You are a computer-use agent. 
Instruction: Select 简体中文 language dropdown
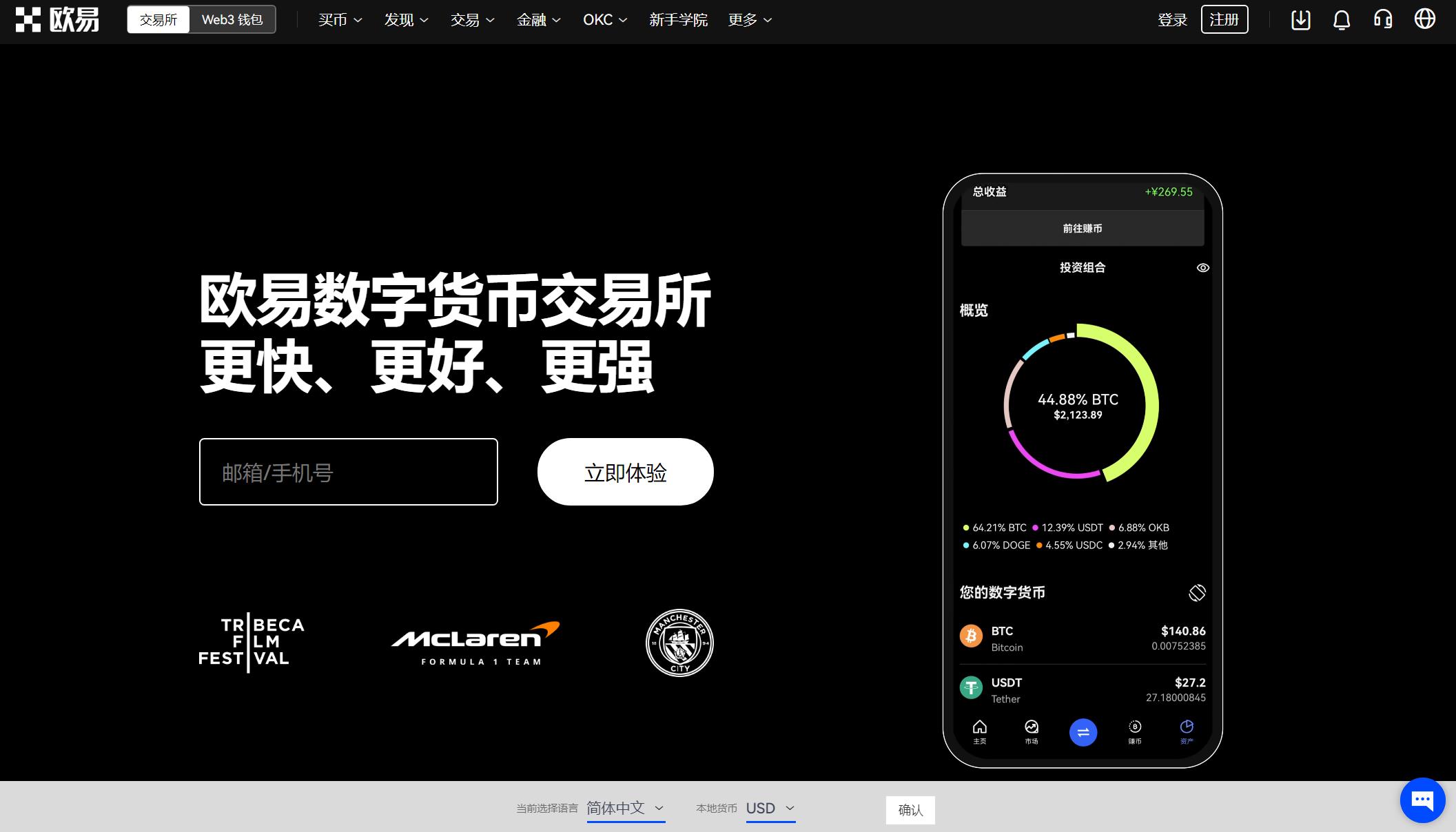coord(625,809)
